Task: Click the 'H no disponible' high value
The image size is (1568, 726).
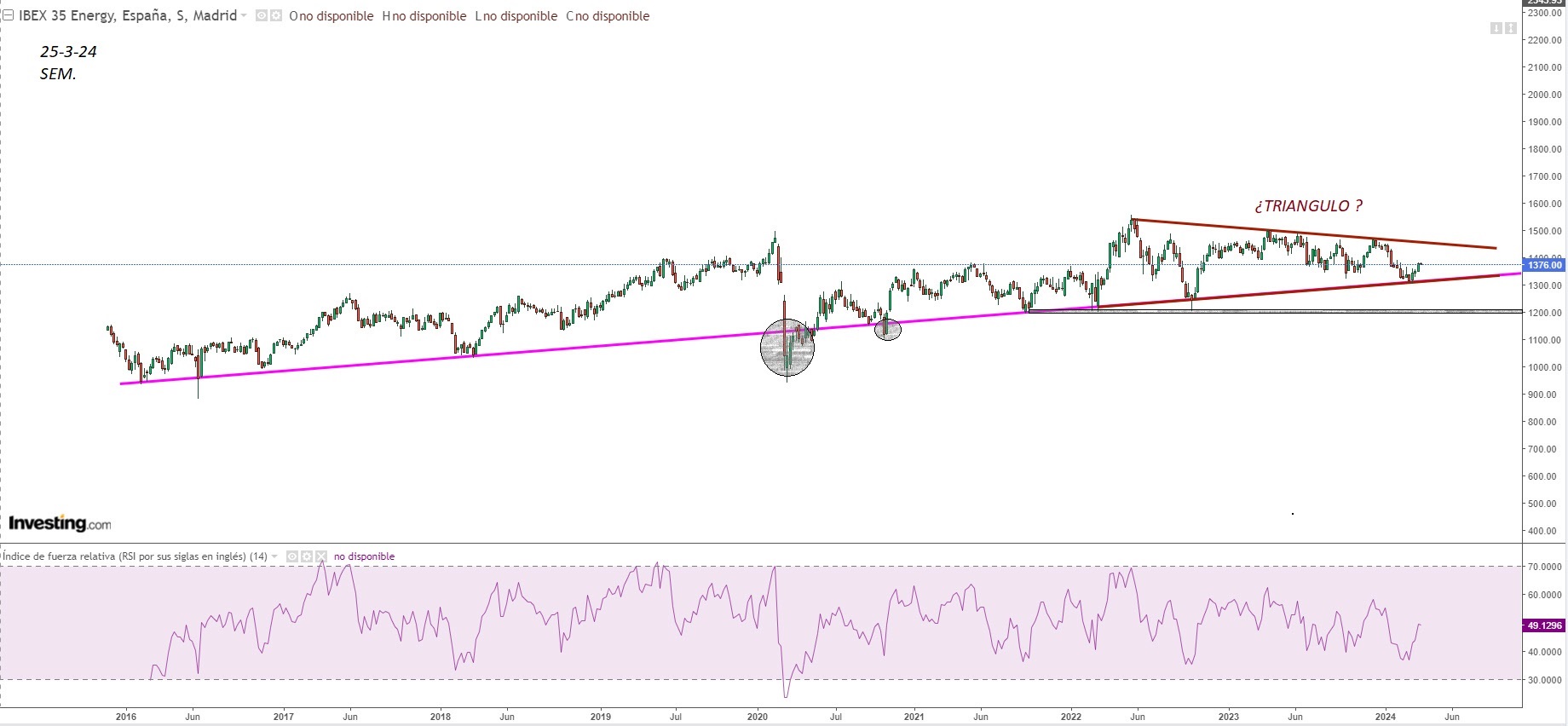Action: pyautogui.click(x=424, y=16)
